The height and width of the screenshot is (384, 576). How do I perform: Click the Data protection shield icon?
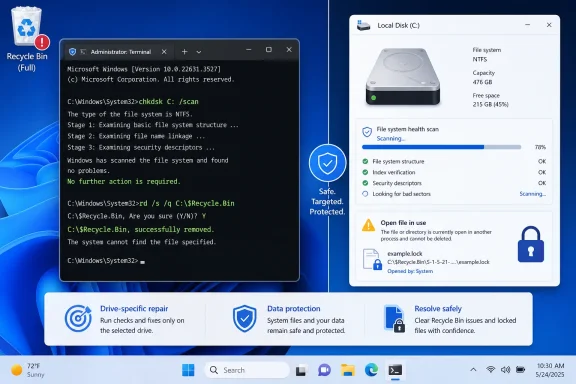point(245,318)
